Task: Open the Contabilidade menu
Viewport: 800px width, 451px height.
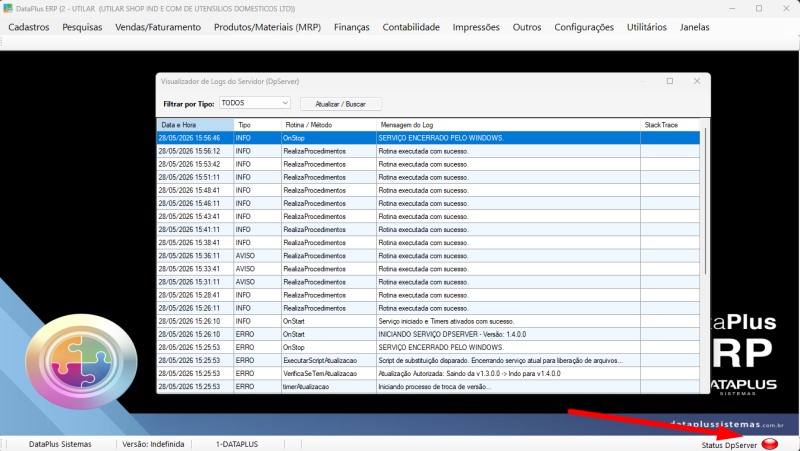Action: 411,27
